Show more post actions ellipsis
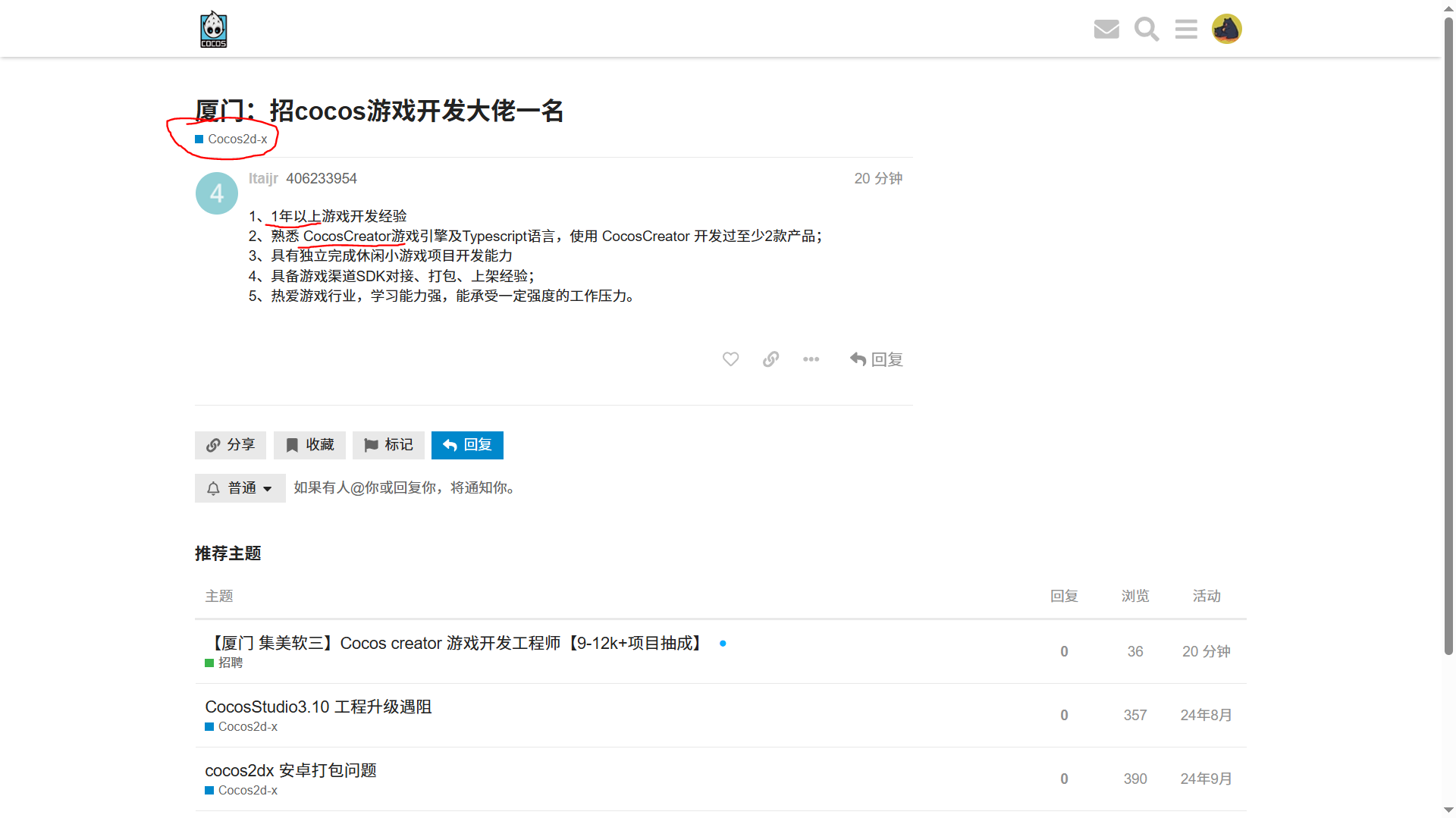 pyautogui.click(x=811, y=359)
